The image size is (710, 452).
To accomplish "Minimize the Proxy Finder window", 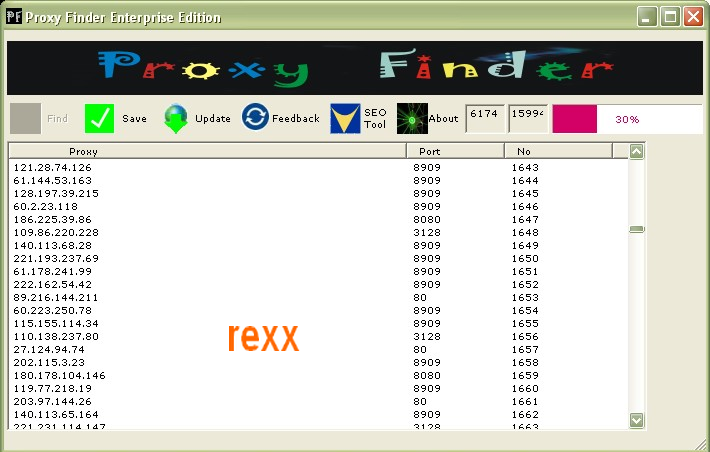I will (x=647, y=17).
